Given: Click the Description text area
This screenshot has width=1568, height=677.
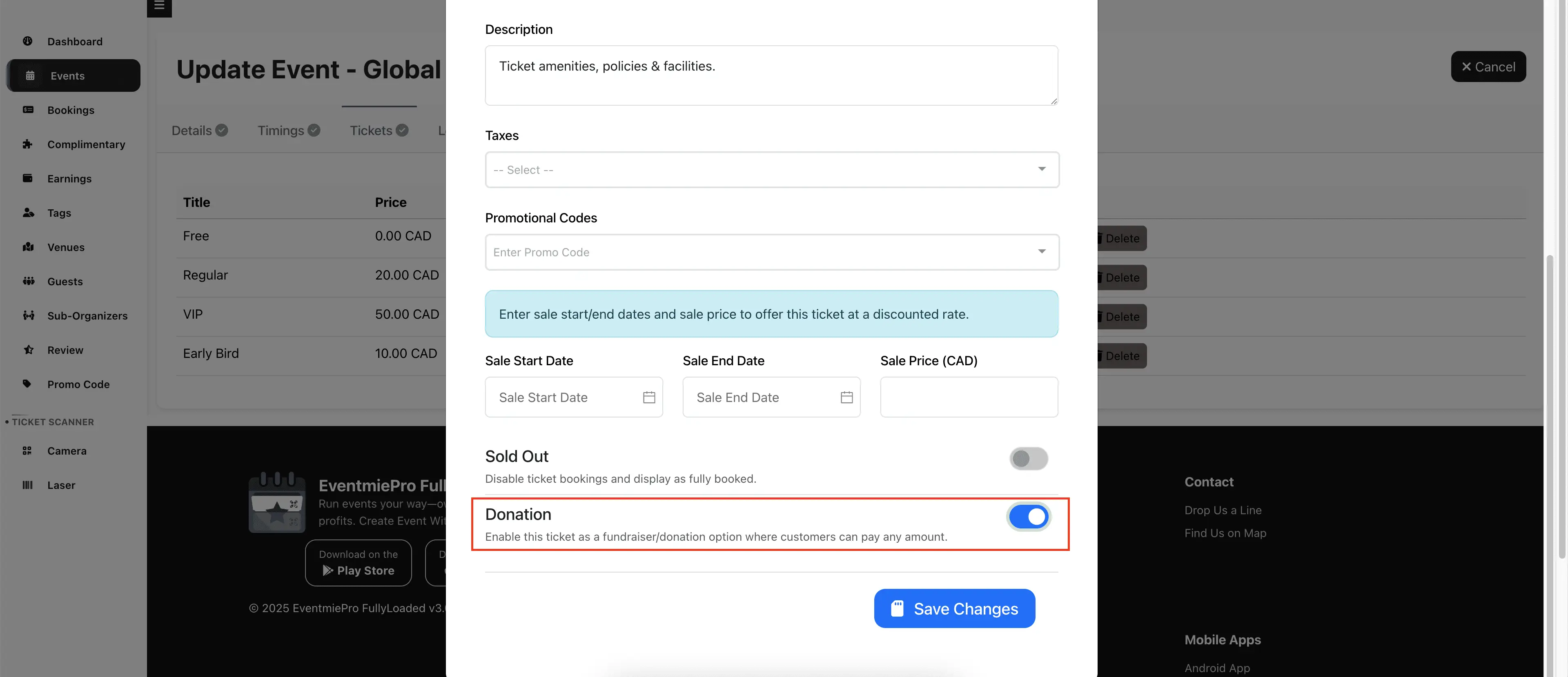Looking at the screenshot, I should click(x=771, y=75).
